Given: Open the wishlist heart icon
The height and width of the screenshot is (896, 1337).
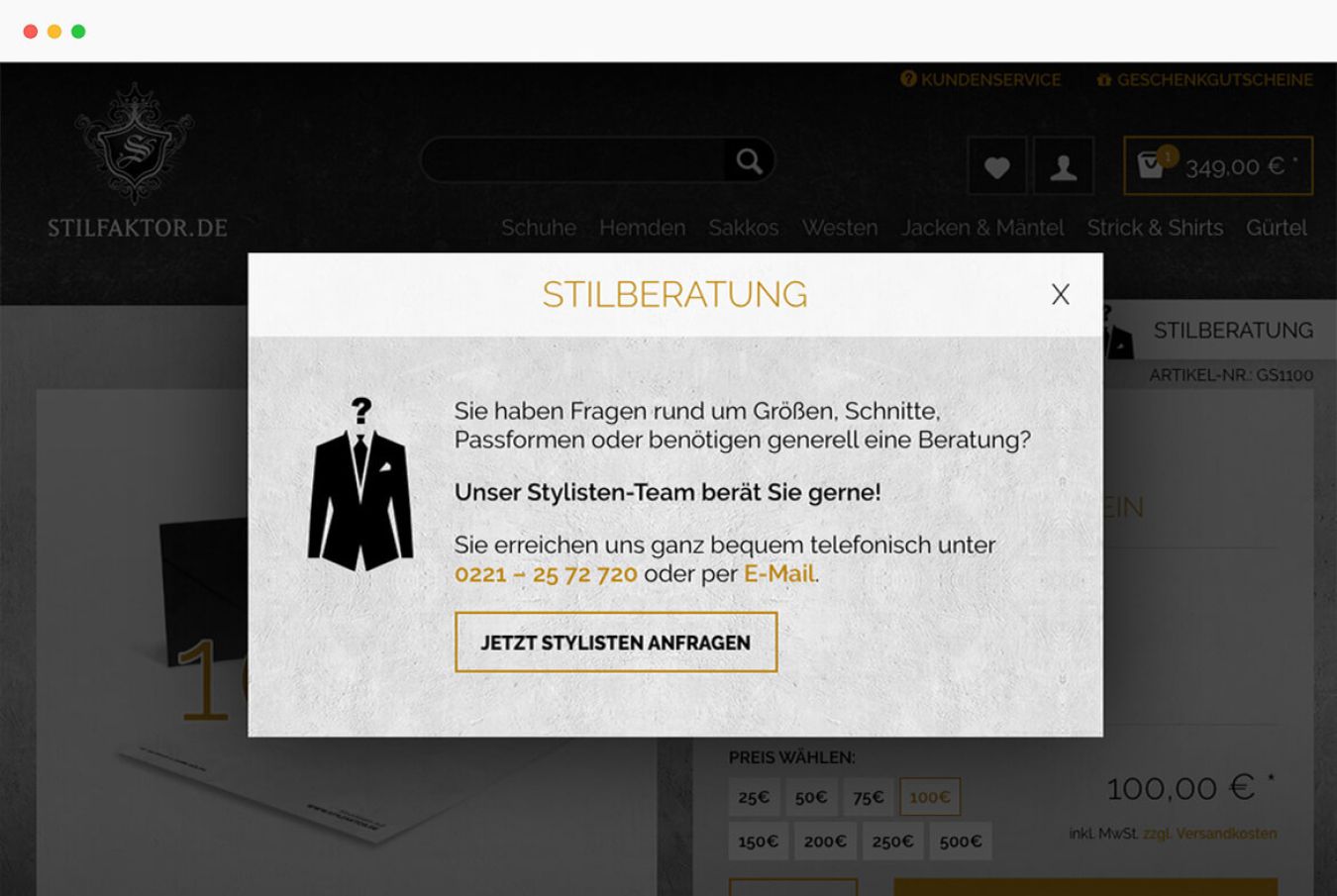Looking at the screenshot, I should tap(997, 167).
